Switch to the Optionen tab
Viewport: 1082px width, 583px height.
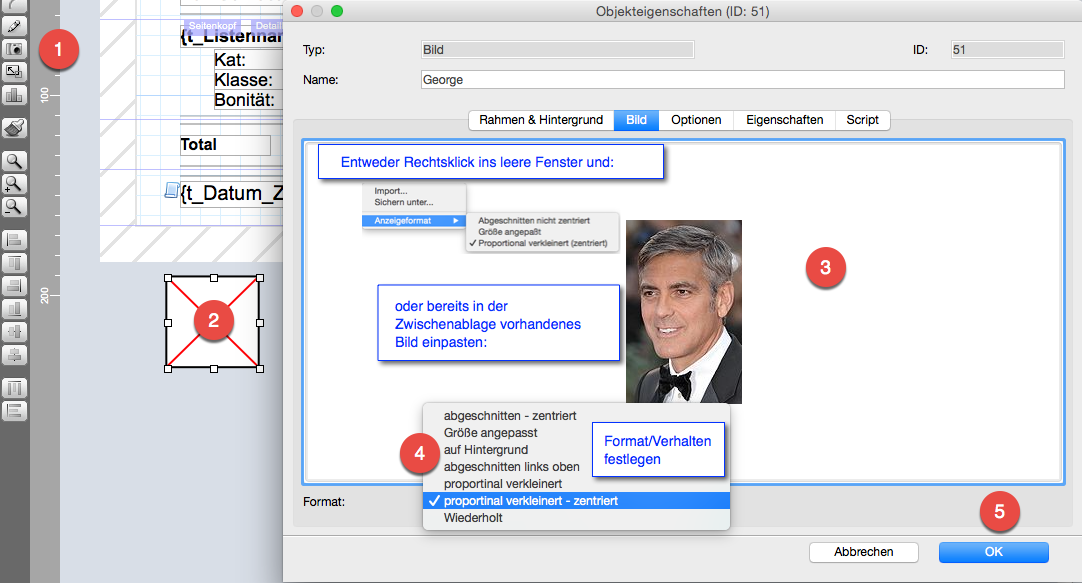point(696,120)
